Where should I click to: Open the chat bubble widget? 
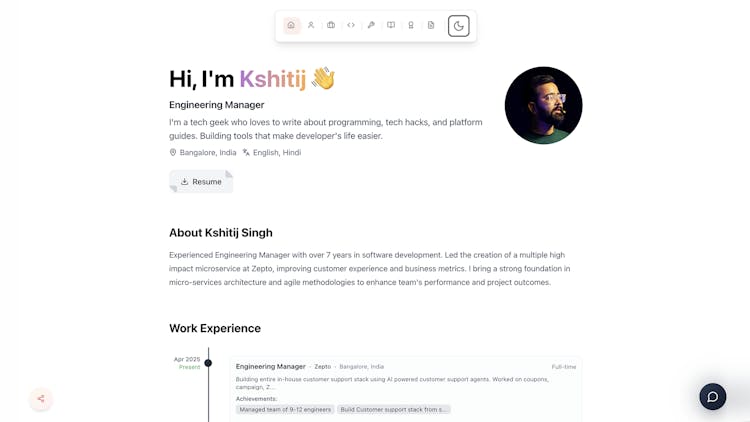712,396
